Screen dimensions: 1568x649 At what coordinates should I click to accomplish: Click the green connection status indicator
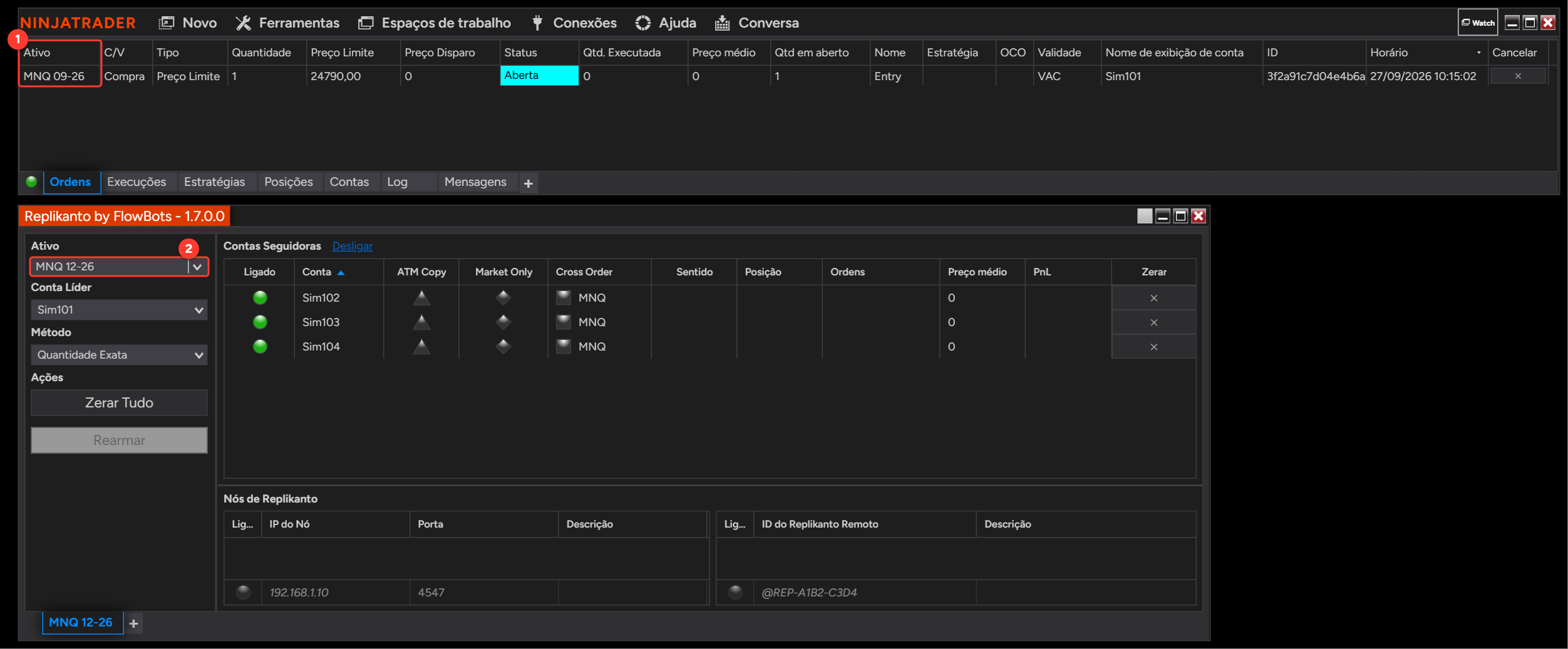31,182
